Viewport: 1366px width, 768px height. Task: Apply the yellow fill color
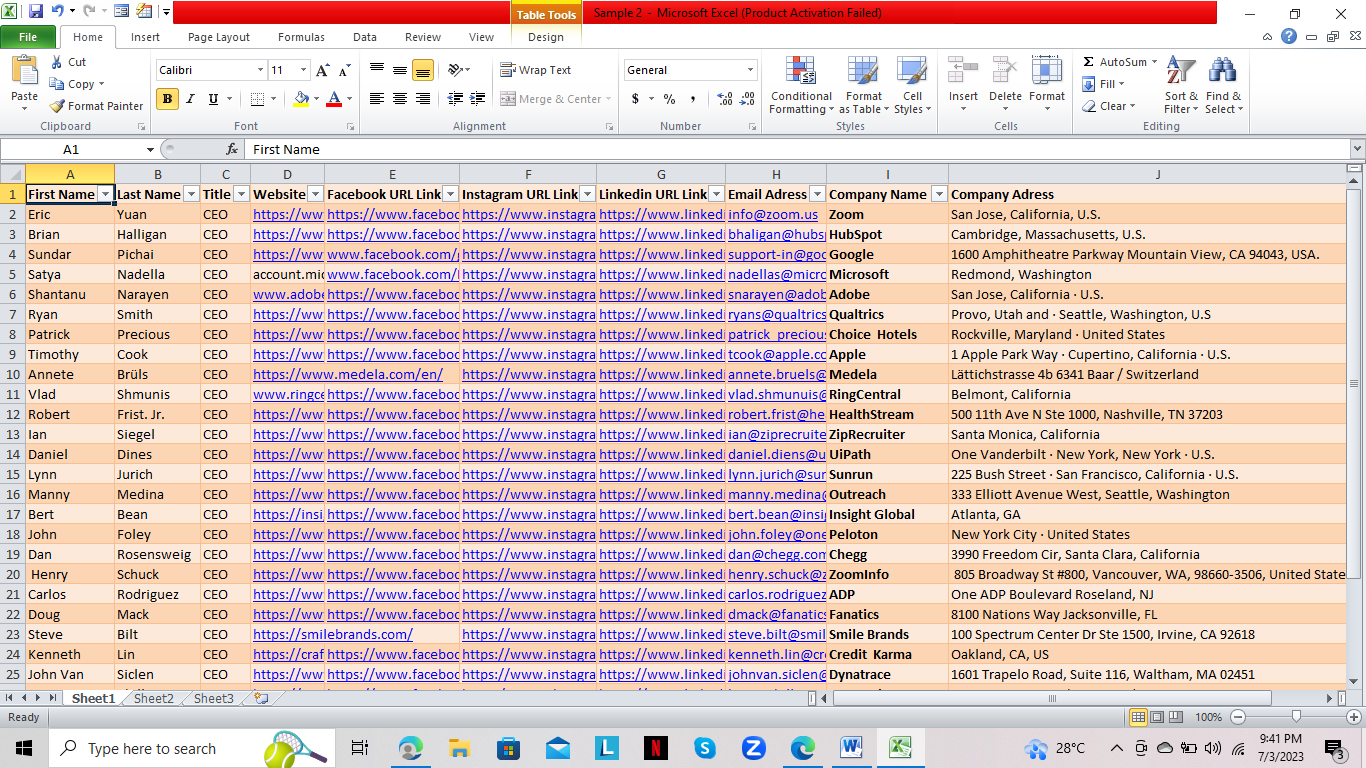coord(301,99)
